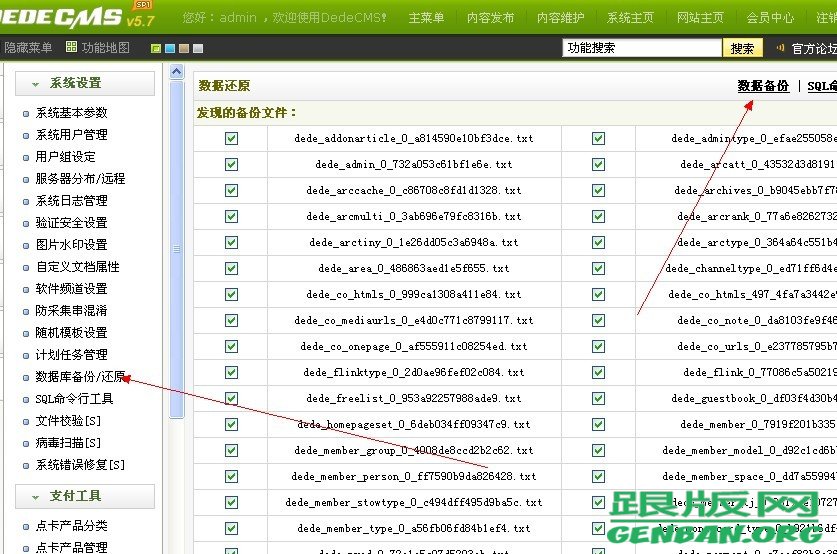Select the blue theme color swatch

tap(170, 49)
